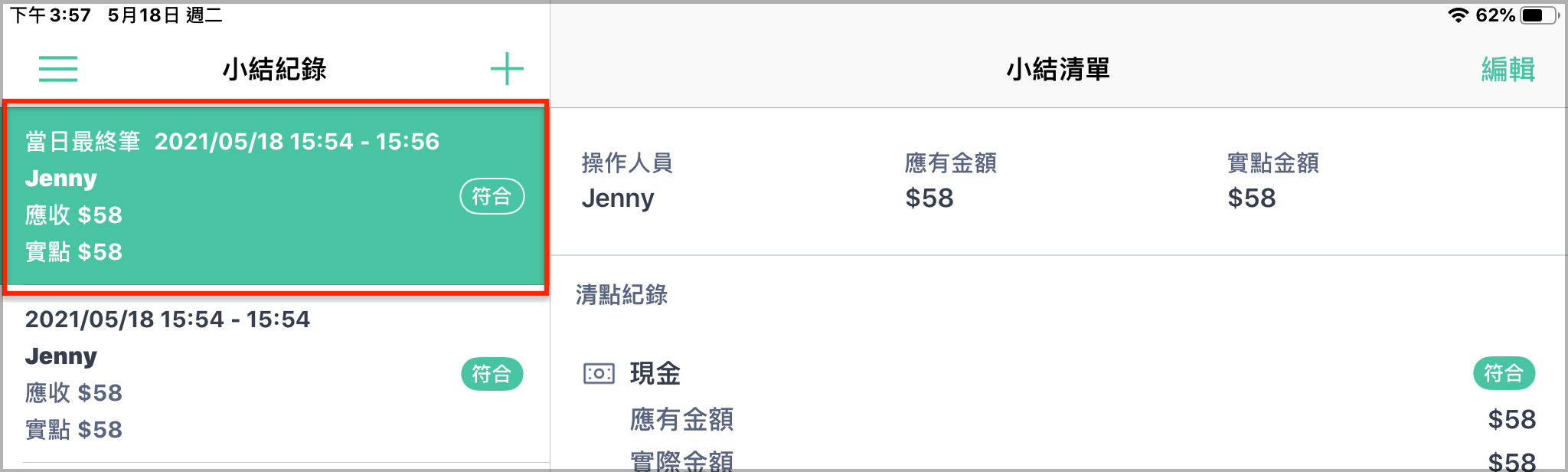The width and height of the screenshot is (1568, 472).
Task: Select the 15:54 - 15:54 record
Action: tap(276, 375)
